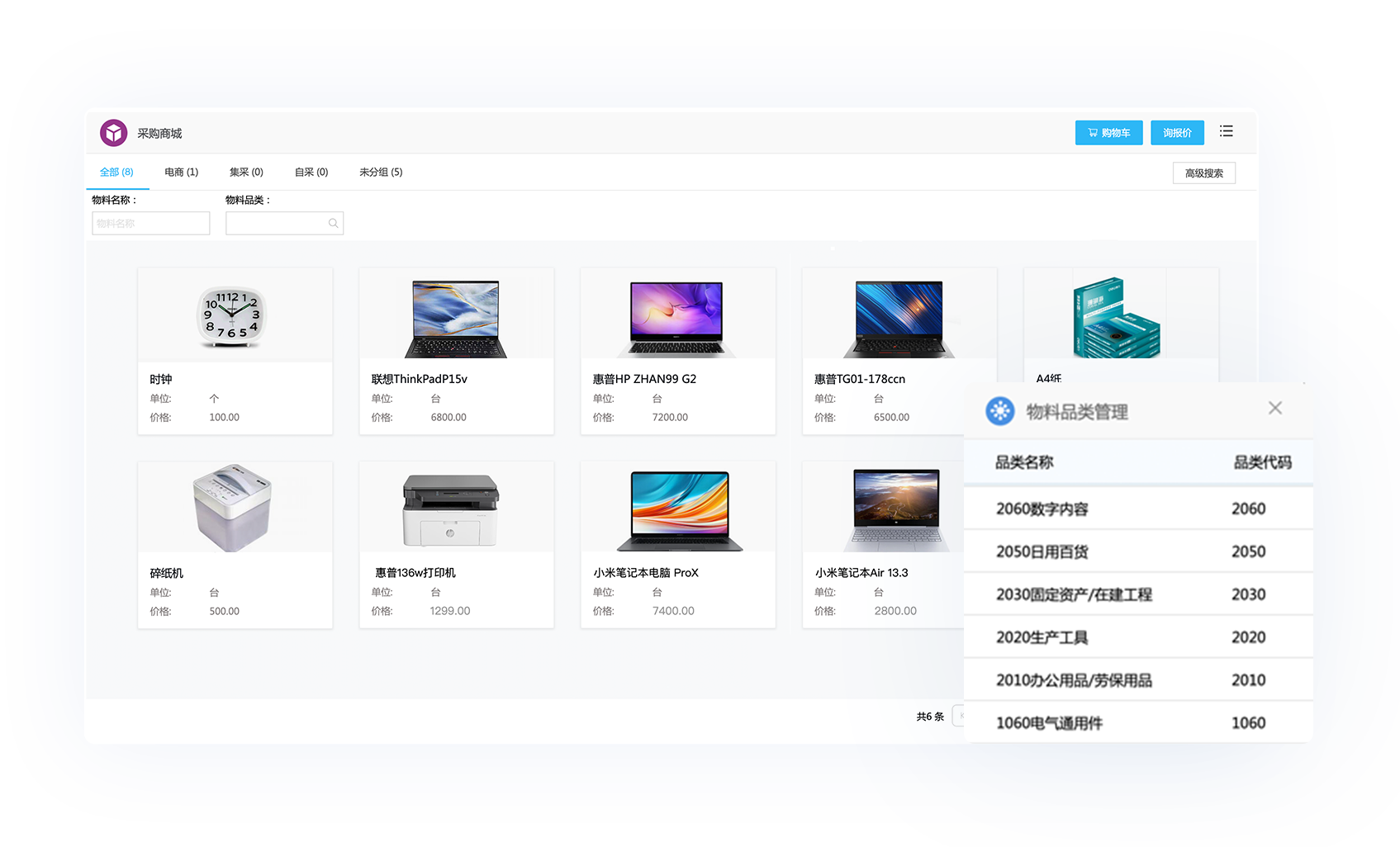The image size is (1400, 847).
Task: Switch to the 集采 (0) tab
Action: [246, 173]
